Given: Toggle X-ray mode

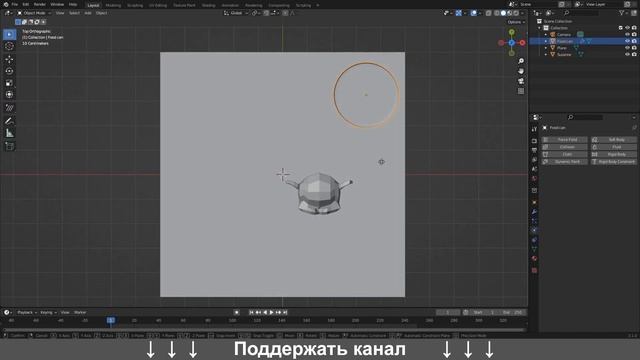Looking at the screenshot, I should 488,13.
